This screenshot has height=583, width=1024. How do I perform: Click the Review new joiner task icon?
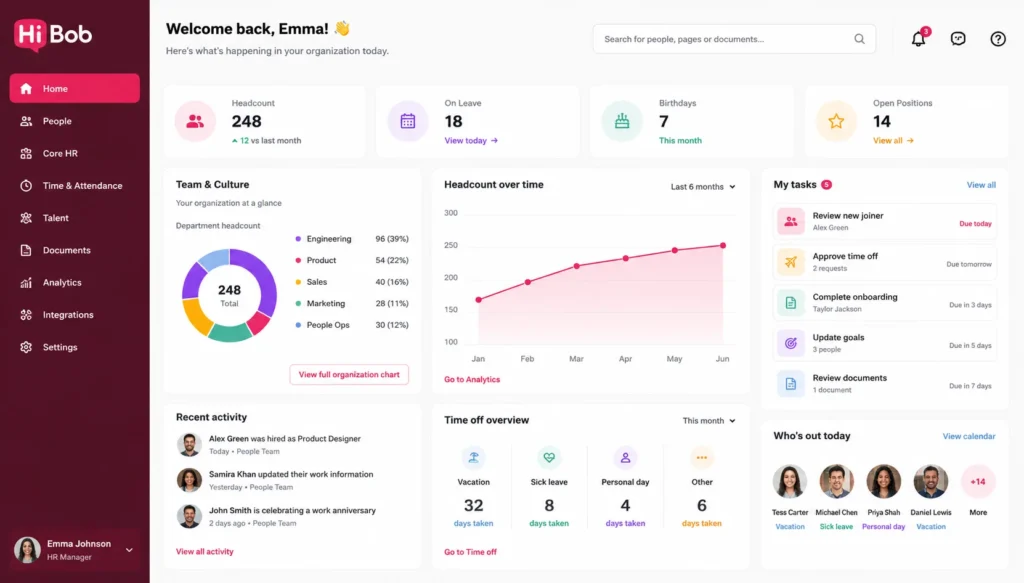click(x=791, y=221)
